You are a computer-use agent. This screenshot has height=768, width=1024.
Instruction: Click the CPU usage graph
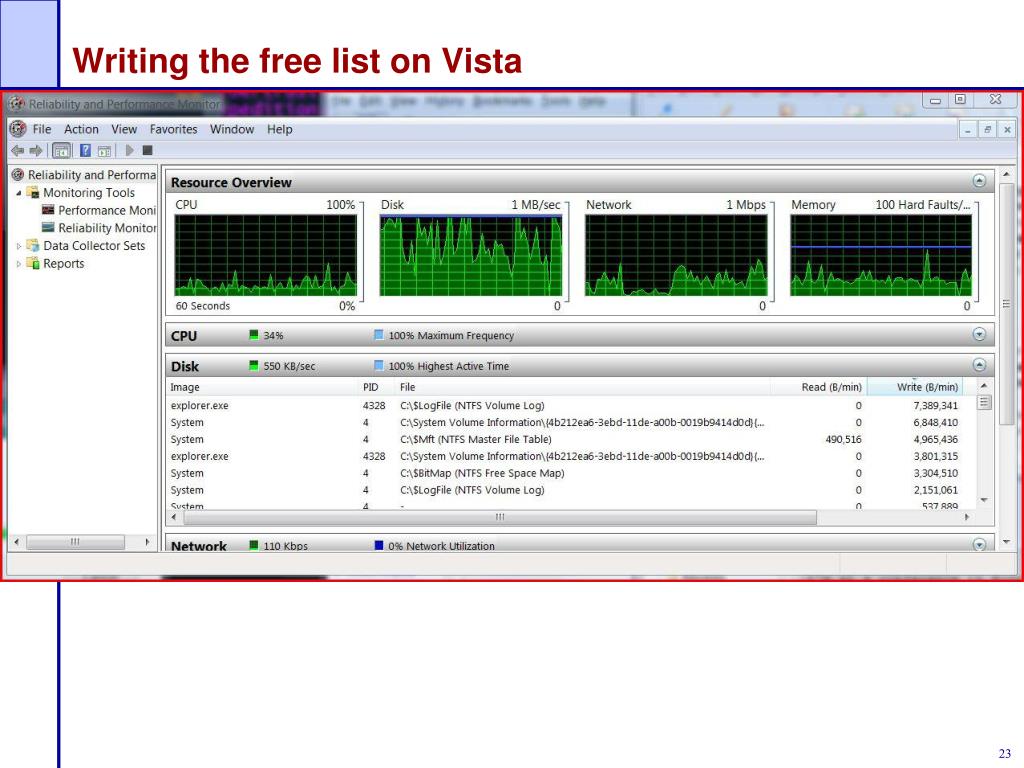point(266,255)
